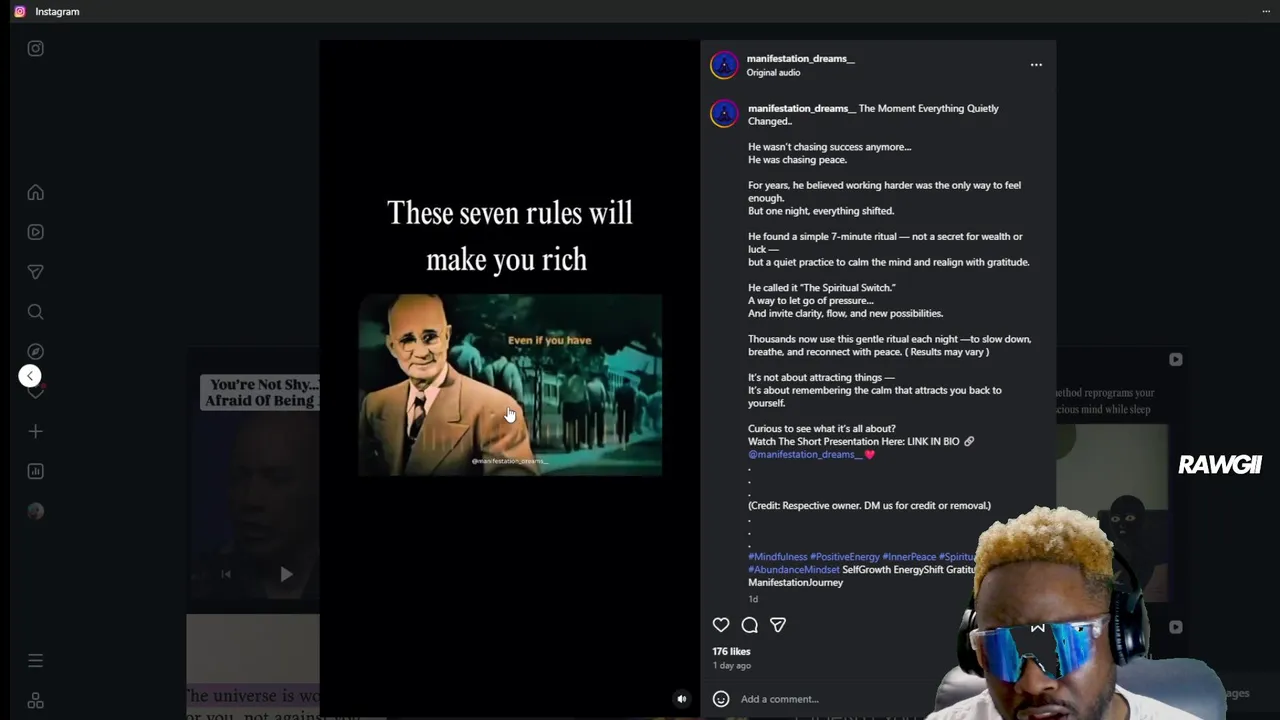Open the comment bubble icon
The width and height of the screenshot is (1280, 720).
pos(749,625)
